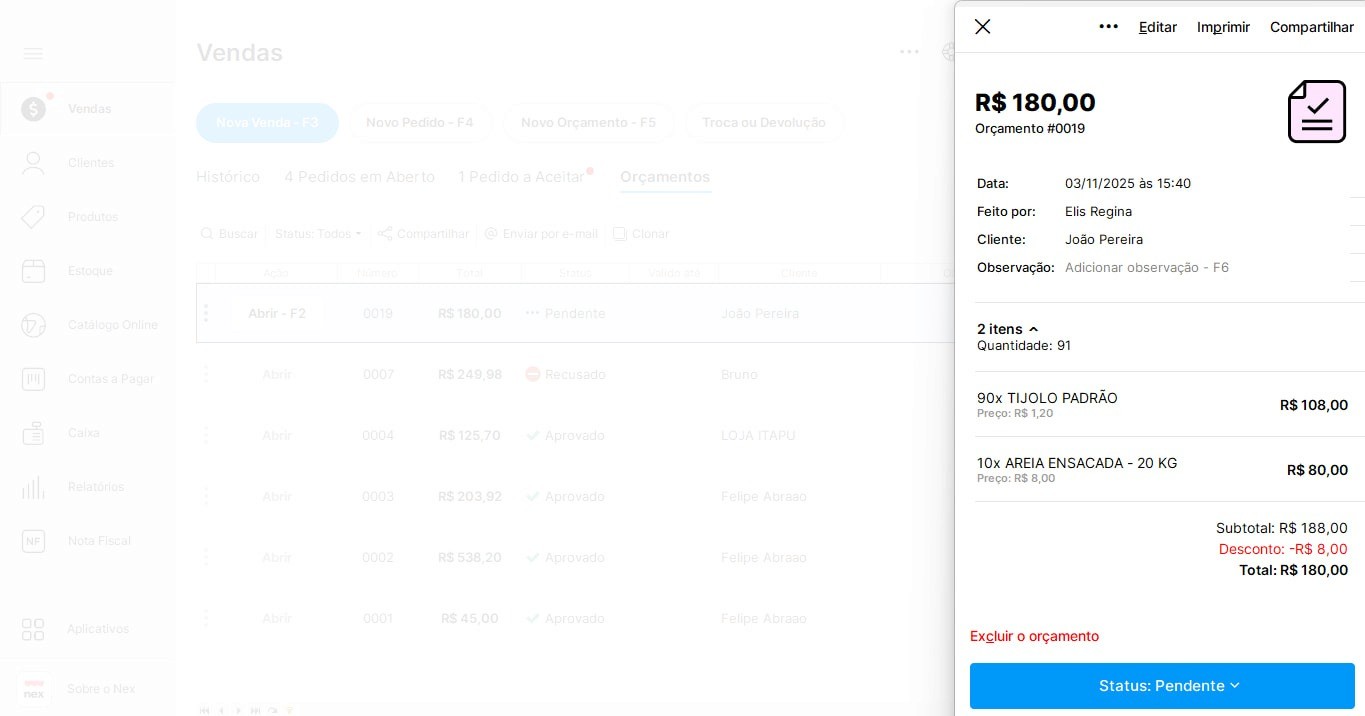Click Excluir o orçamento link
This screenshot has width=1365, height=716.
pyautogui.click(x=1034, y=636)
